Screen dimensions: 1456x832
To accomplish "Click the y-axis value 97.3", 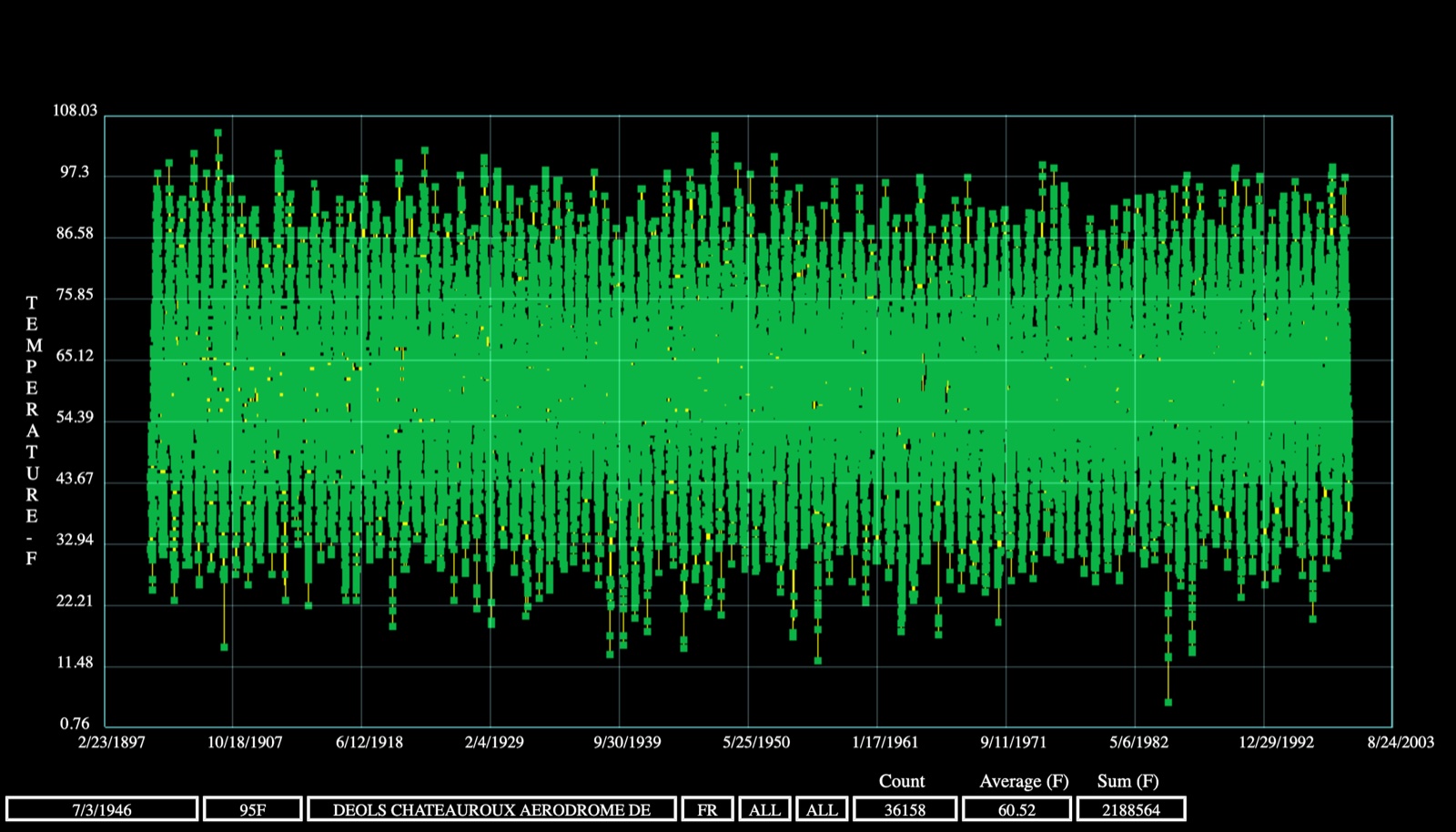I will click(75, 172).
